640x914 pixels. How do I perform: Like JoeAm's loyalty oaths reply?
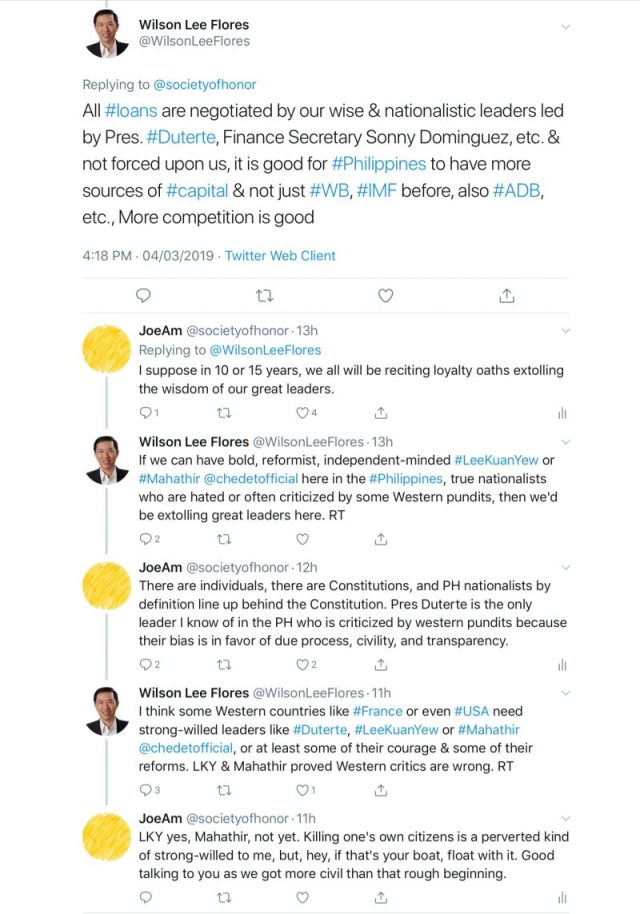303,412
